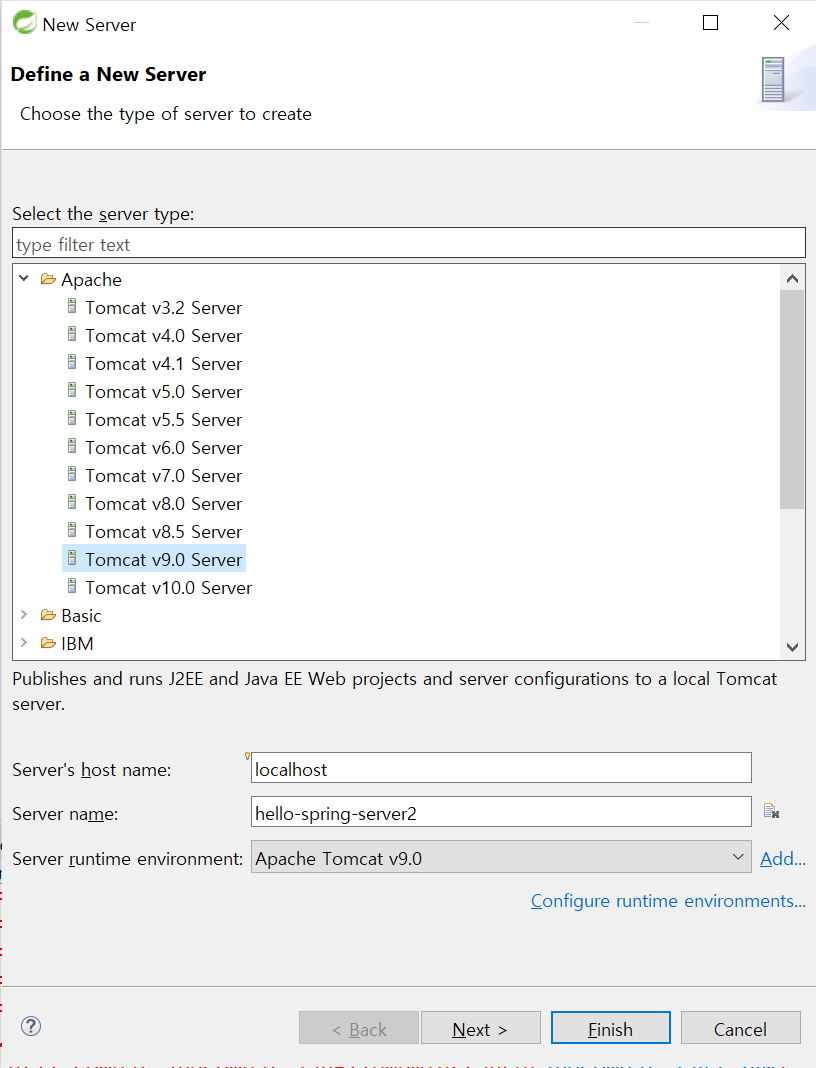Open the Server runtime environment dropdown

pos(501,857)
